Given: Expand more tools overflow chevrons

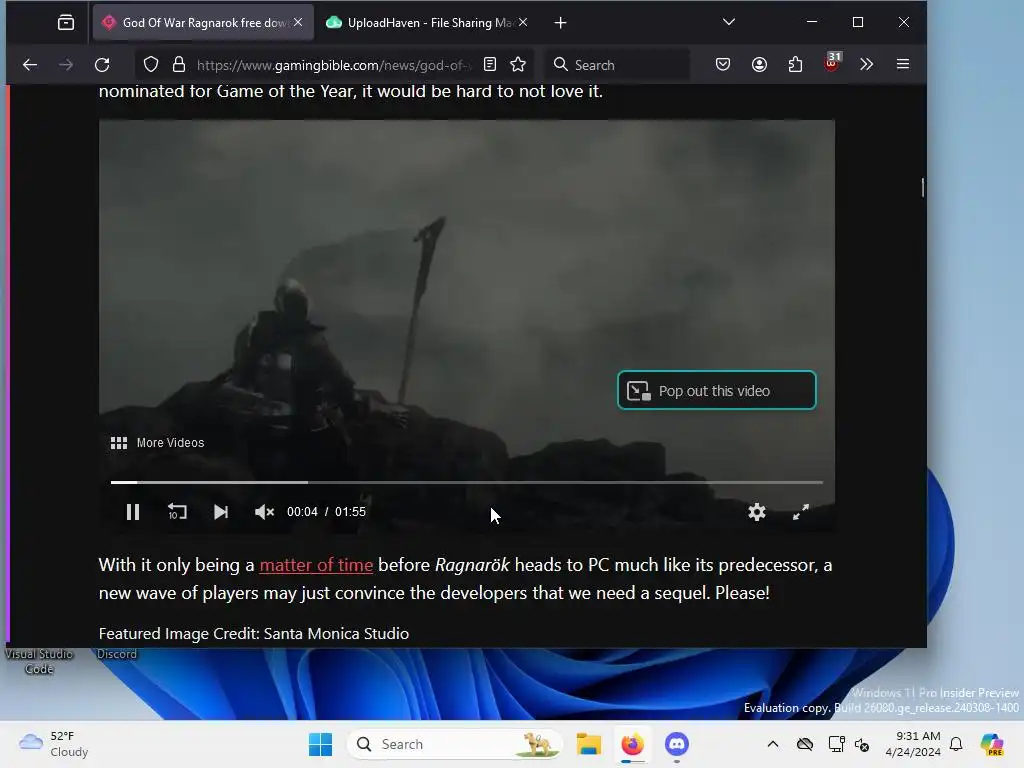Looking at the screenshot, I should point(867,64).
